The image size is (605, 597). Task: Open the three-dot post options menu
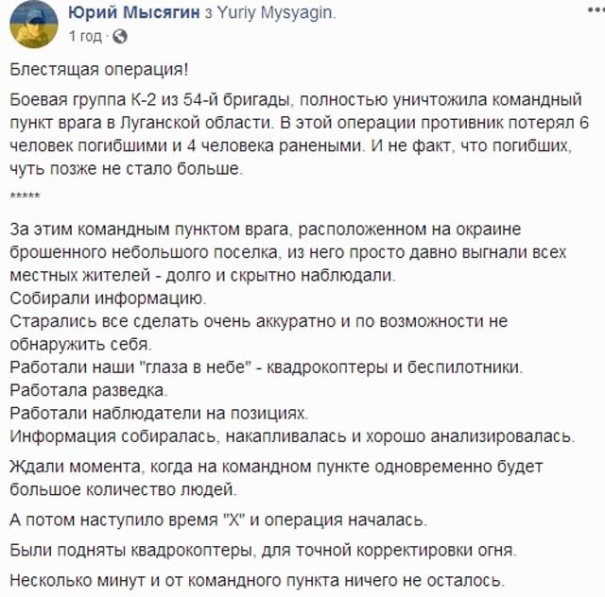[x=596, y=10]
